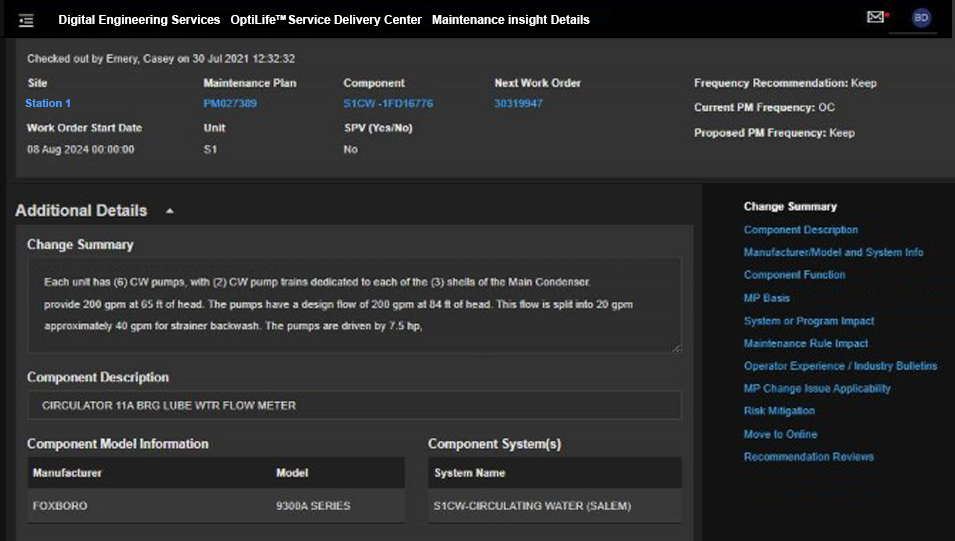Open component S1CW-1FD16776 link

coord(388,104)
